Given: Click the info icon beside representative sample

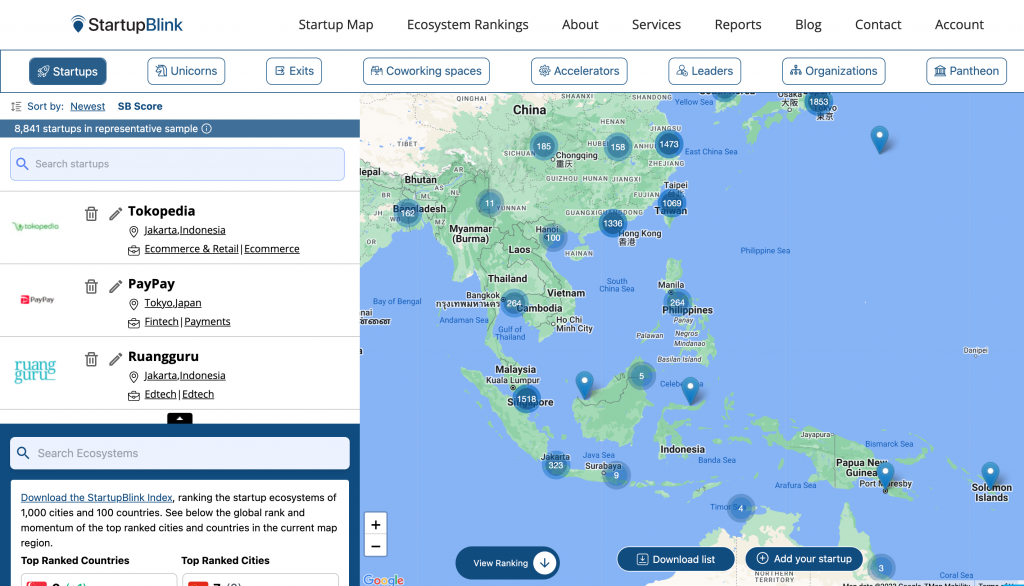Looking at the screenshot, I should point(207,129).
